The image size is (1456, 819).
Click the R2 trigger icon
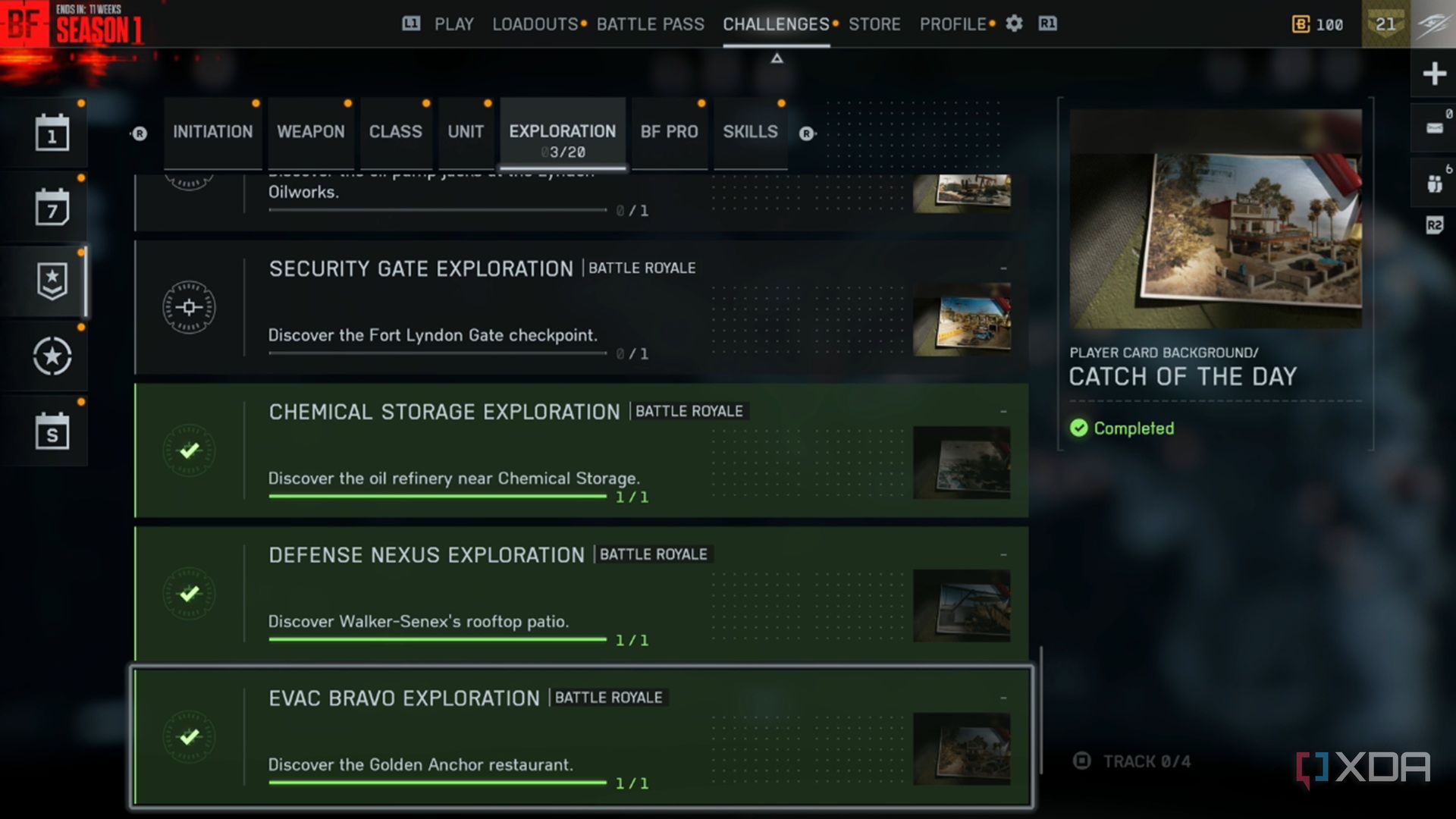pyautogui.click(x=1434, y=225)
